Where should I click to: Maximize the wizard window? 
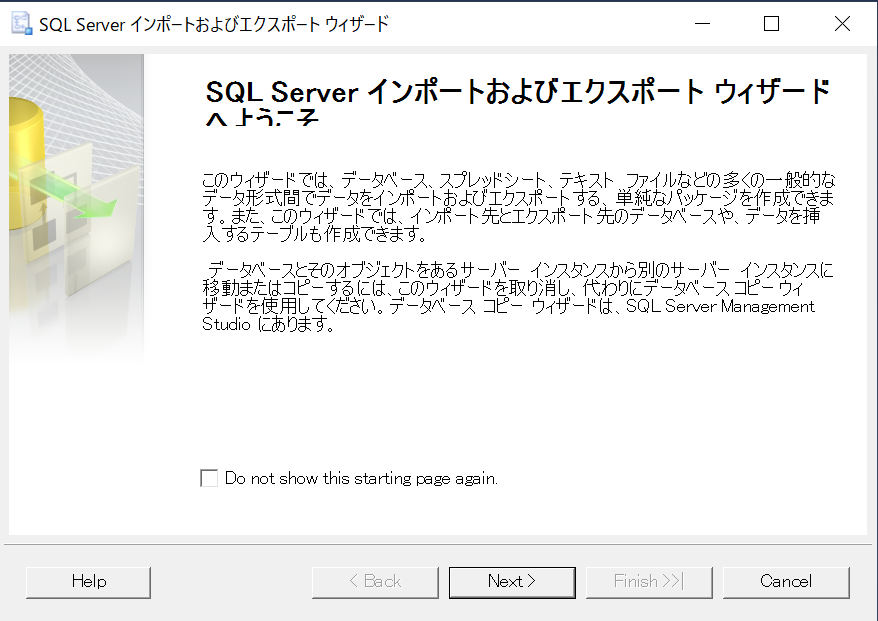(x=771, y=22)
